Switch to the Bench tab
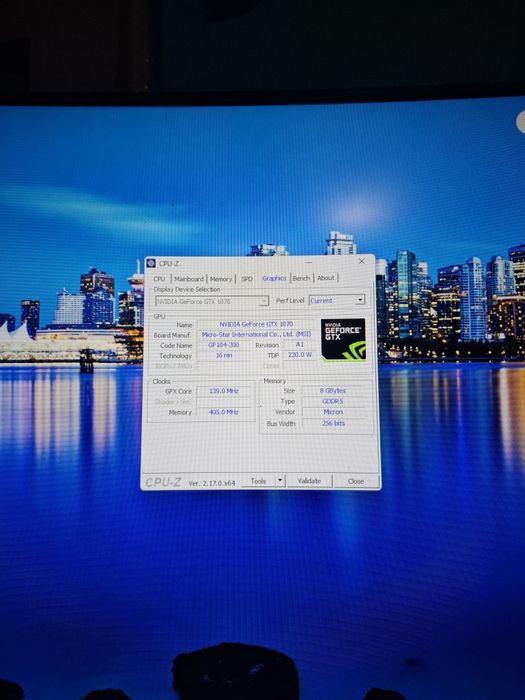525x700 pixels. click(x=301, y=278)
